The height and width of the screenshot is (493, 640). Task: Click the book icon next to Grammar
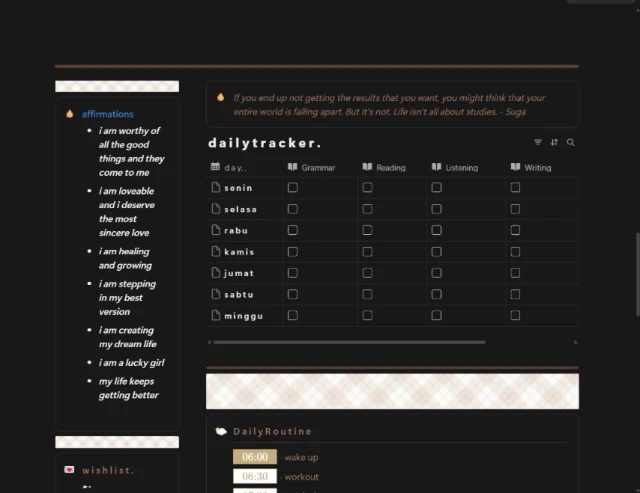tap(292, 167)
